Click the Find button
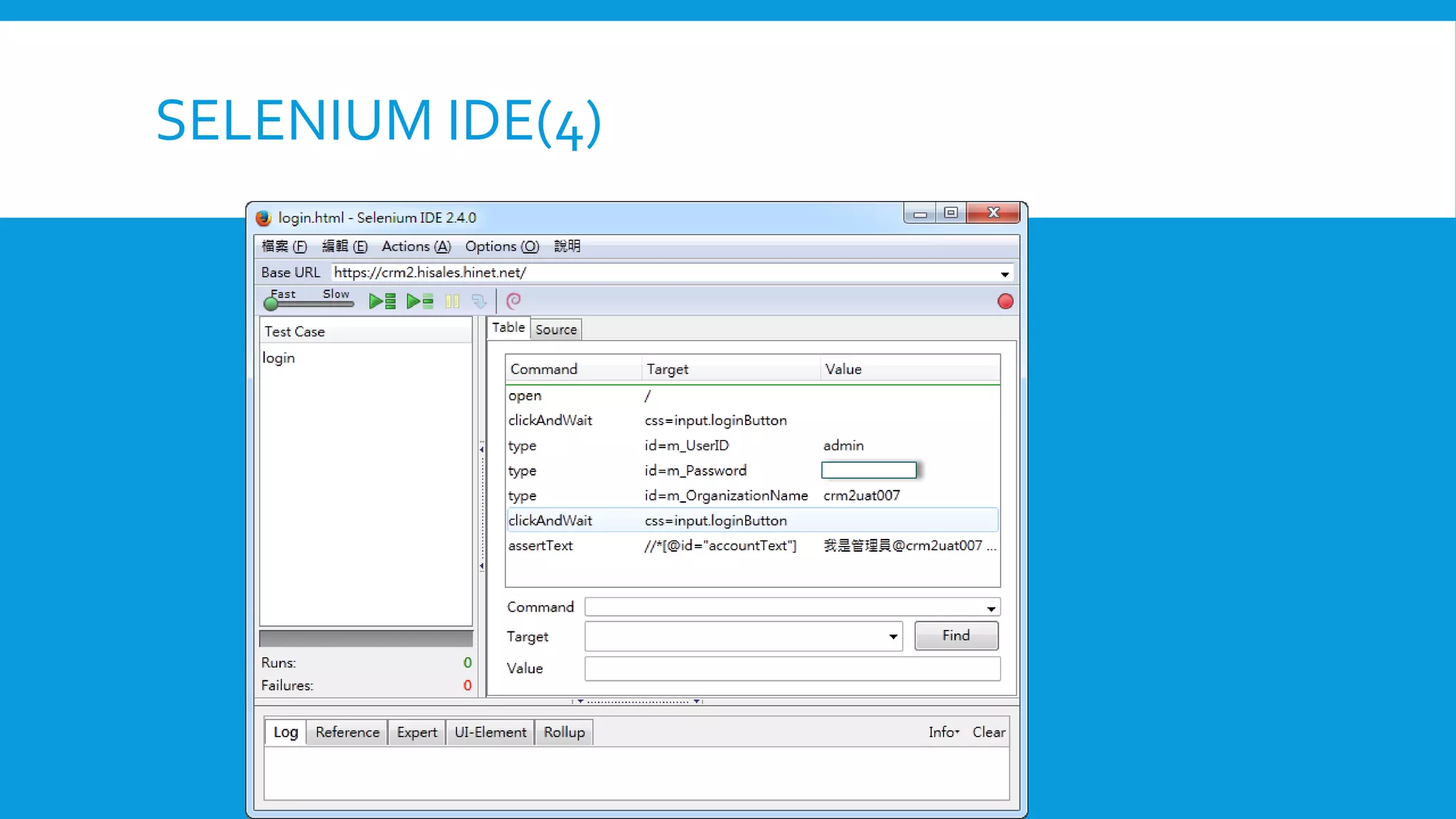 [956, 636]
